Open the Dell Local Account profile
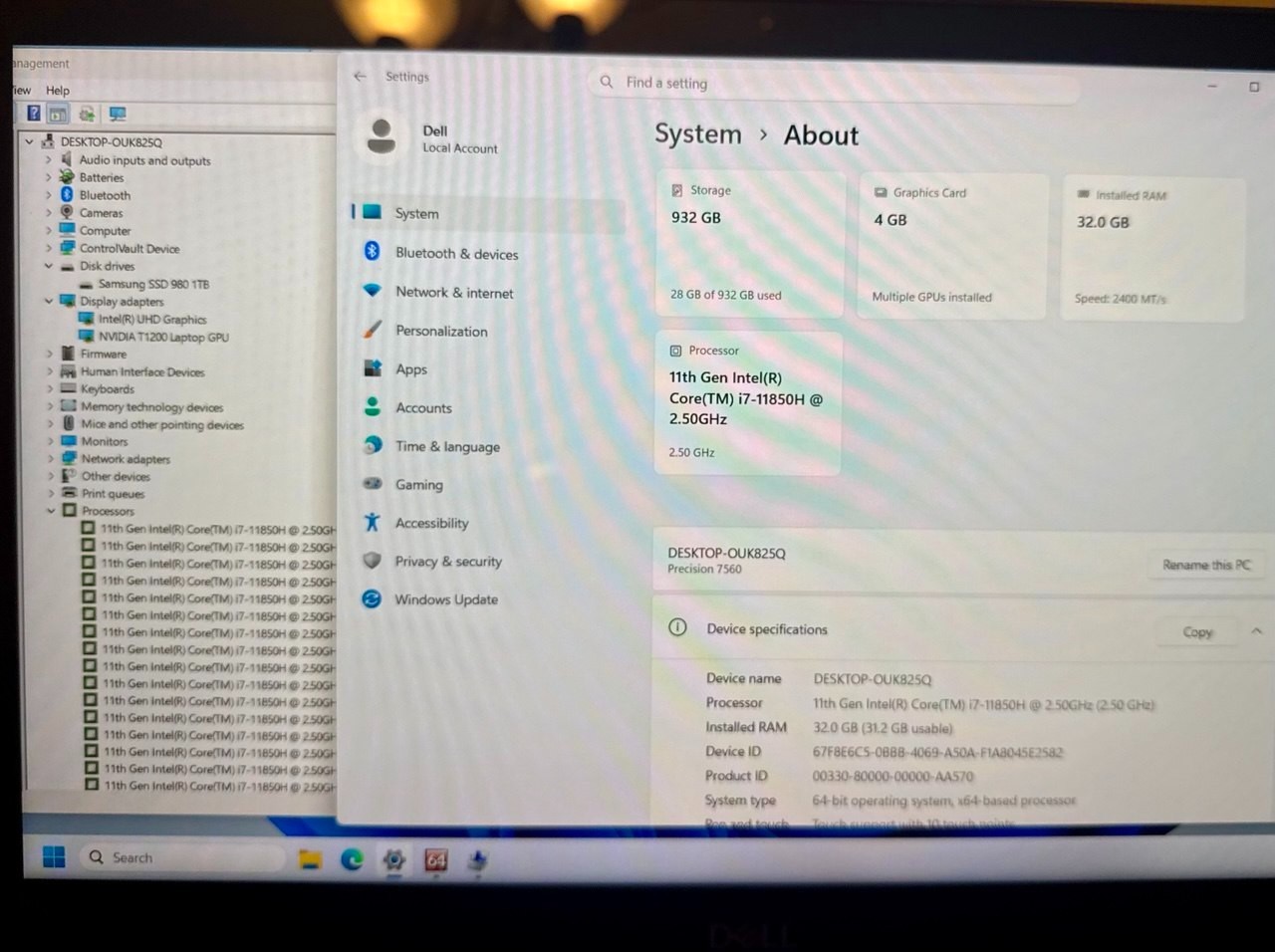This screenshot has height=952, width=1275. click(x=431, y=138)
